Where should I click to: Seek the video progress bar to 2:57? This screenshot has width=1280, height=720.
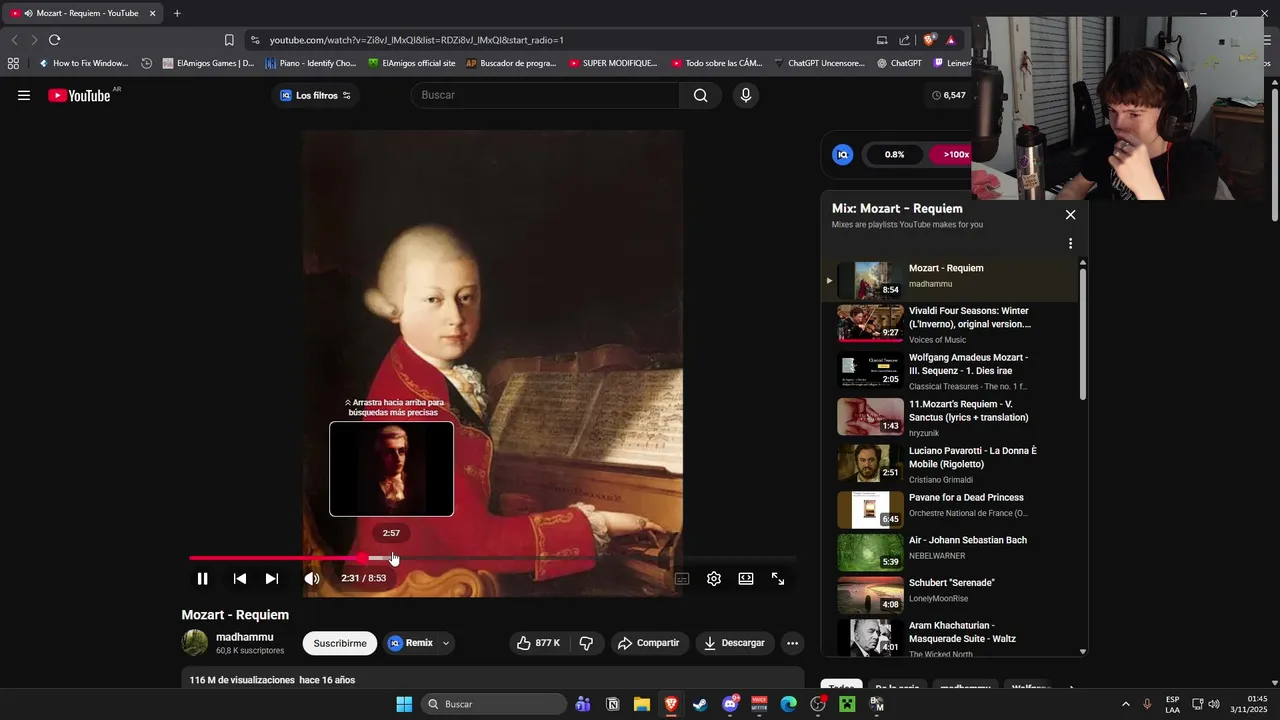(391, 558)
